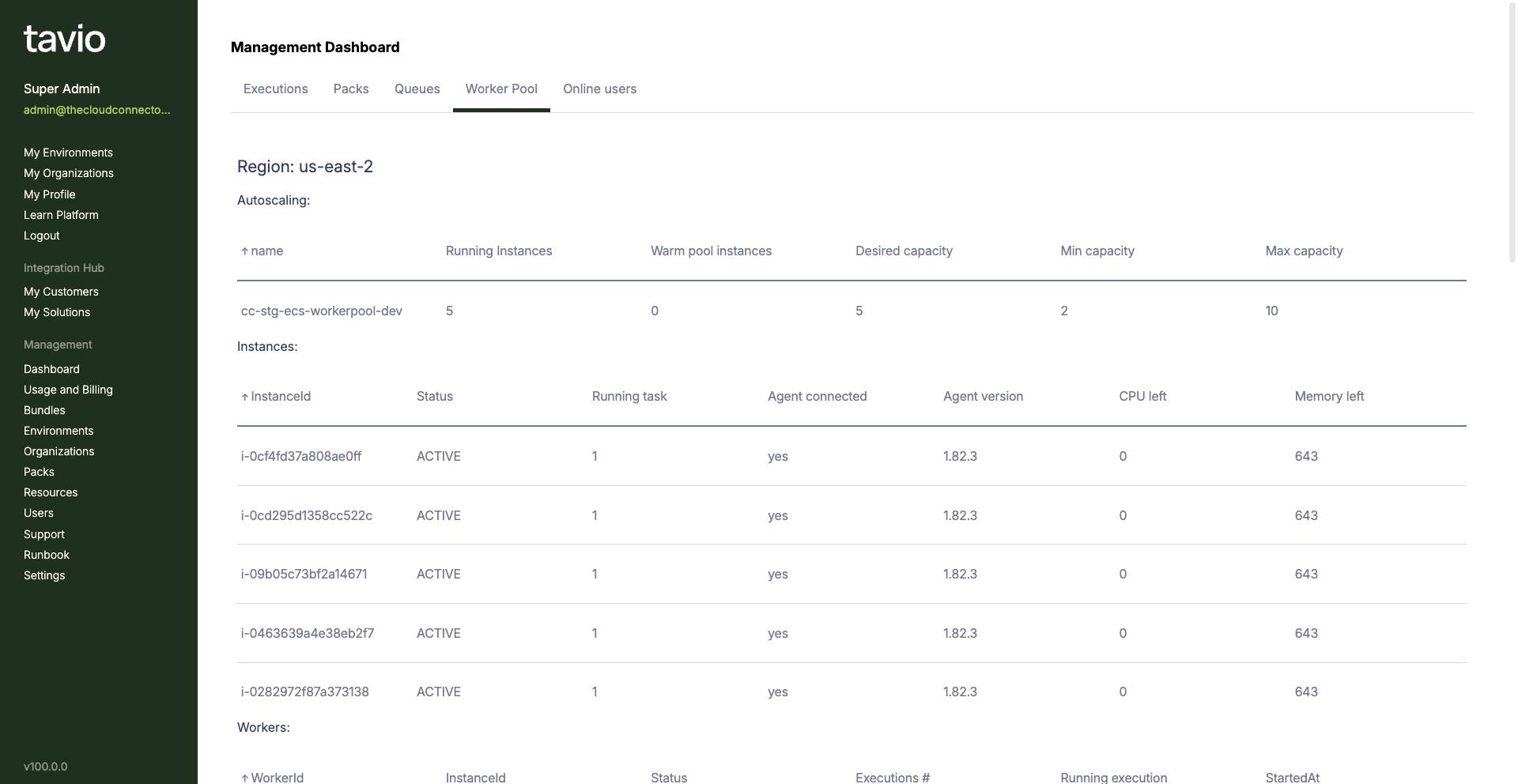Sort by Running Instances column header
The width and height of the screenshot is (1518, 784).
click(x=499, y=251)
